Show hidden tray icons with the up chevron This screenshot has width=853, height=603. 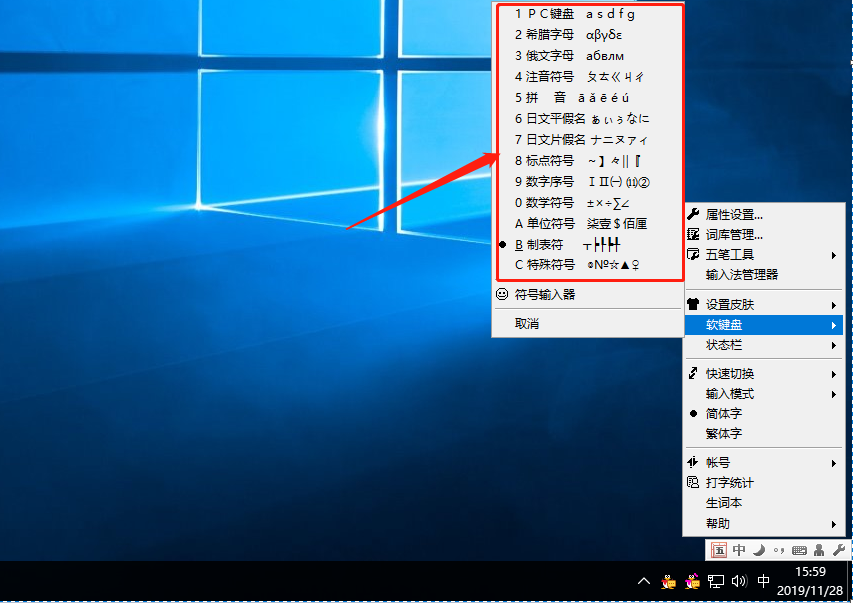coord(643,581)
